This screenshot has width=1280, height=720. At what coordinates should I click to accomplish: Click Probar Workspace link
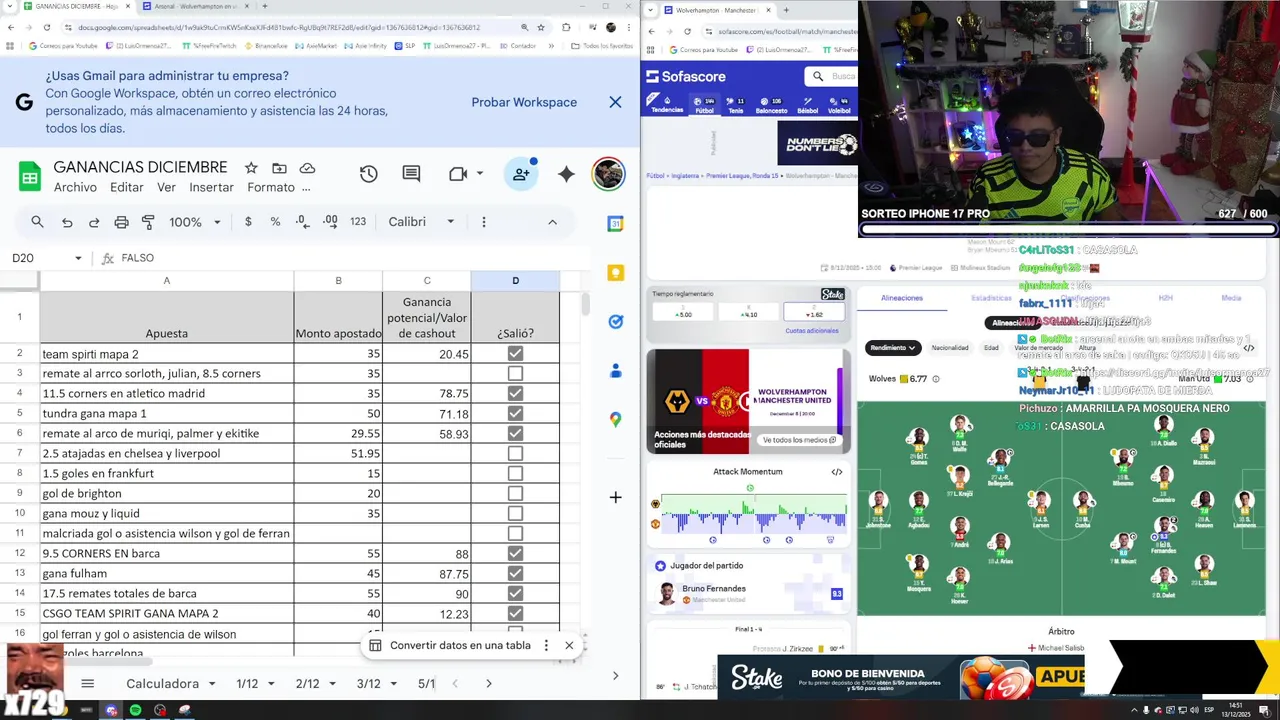pyautogui.click(x=524, y=102)
